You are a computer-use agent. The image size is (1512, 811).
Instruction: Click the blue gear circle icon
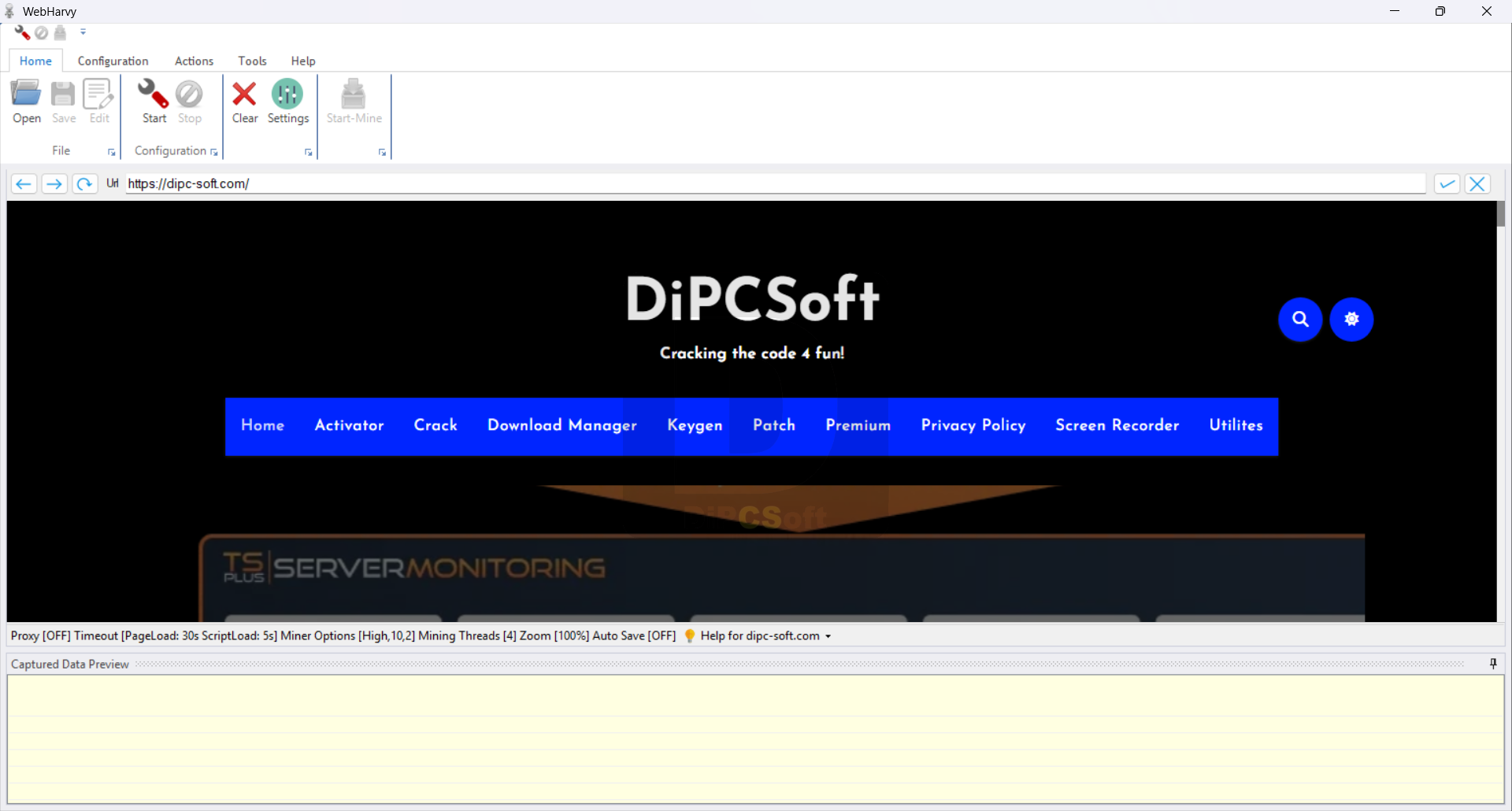click(x=1351, y=319)
